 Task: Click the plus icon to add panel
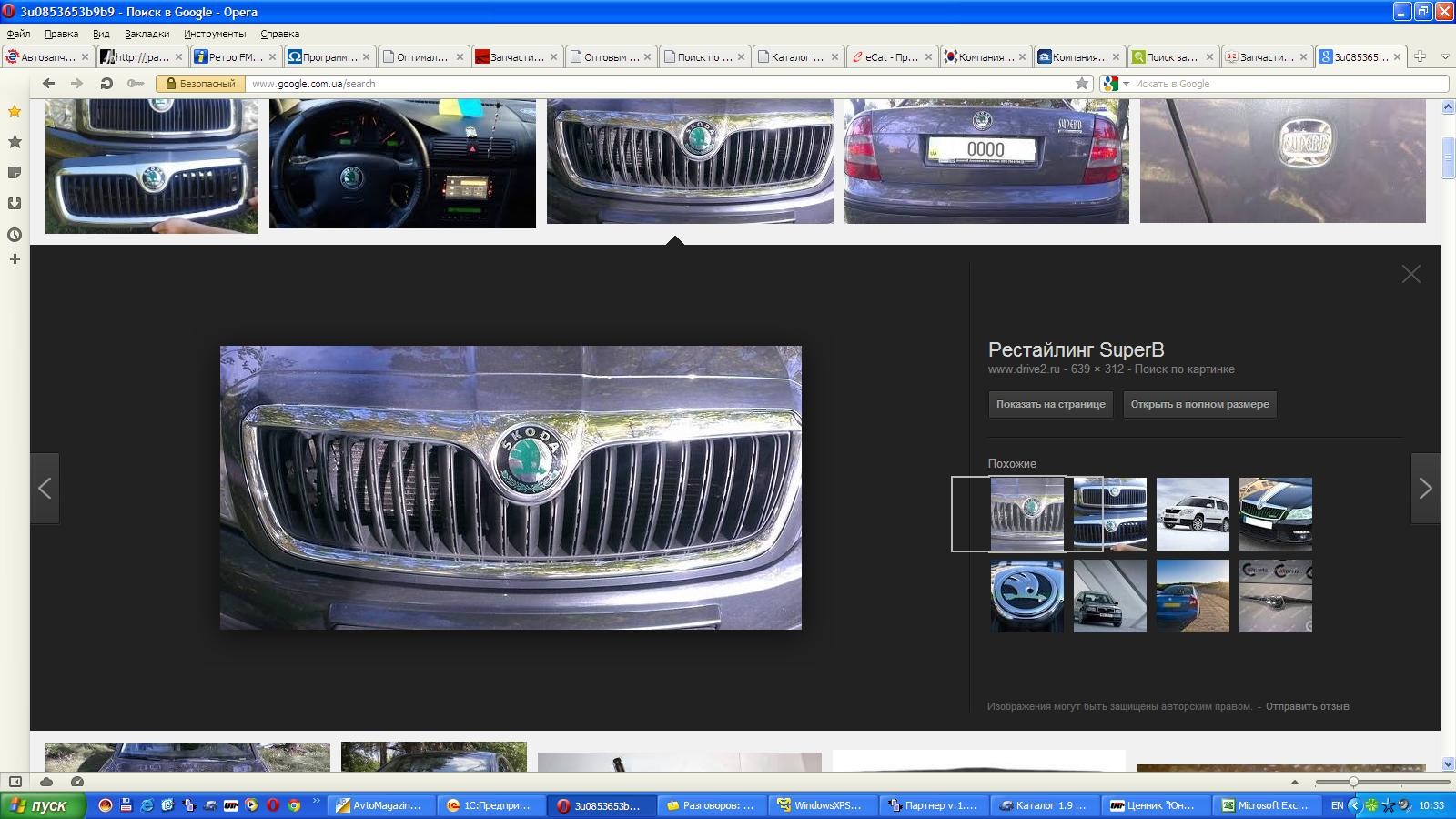(14, 258)
